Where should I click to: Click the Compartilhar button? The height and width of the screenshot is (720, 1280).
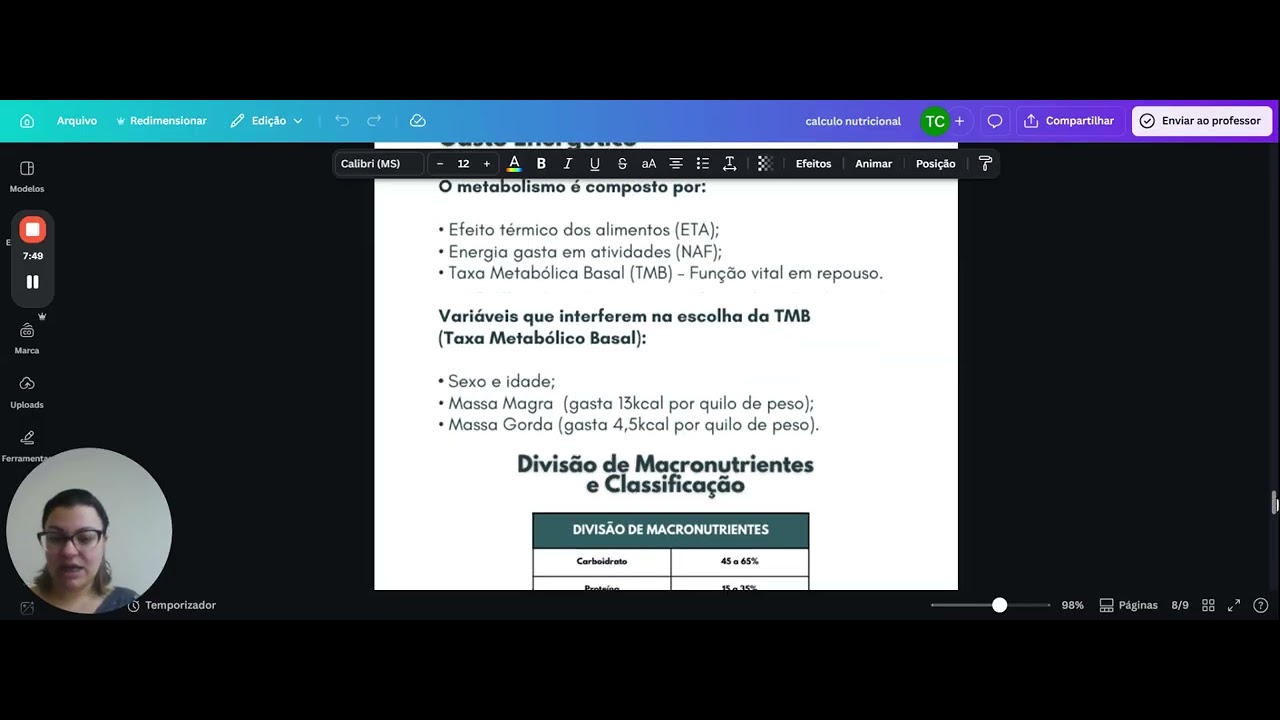(x=1069, y=121)
